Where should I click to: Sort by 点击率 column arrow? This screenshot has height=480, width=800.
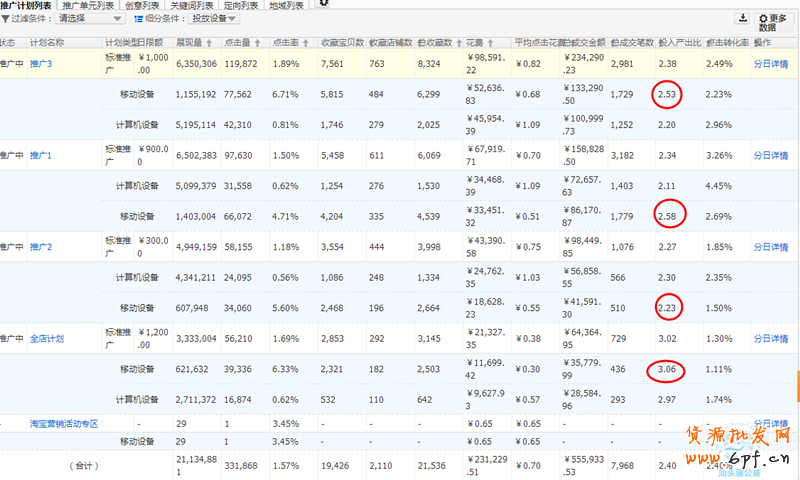click(x=307, y=43)
